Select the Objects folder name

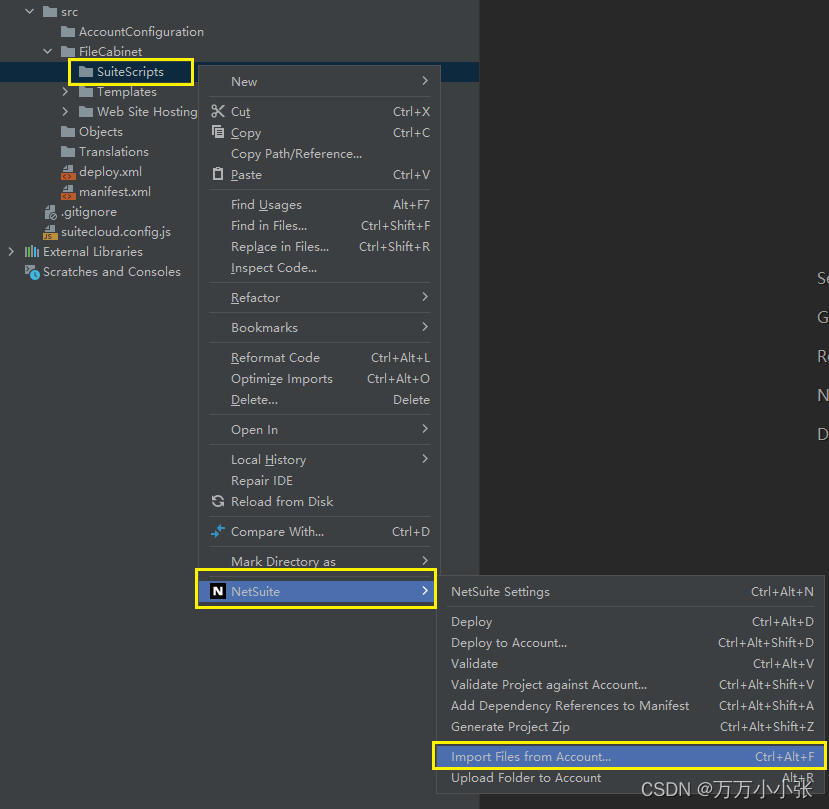(x=100, y=132)
